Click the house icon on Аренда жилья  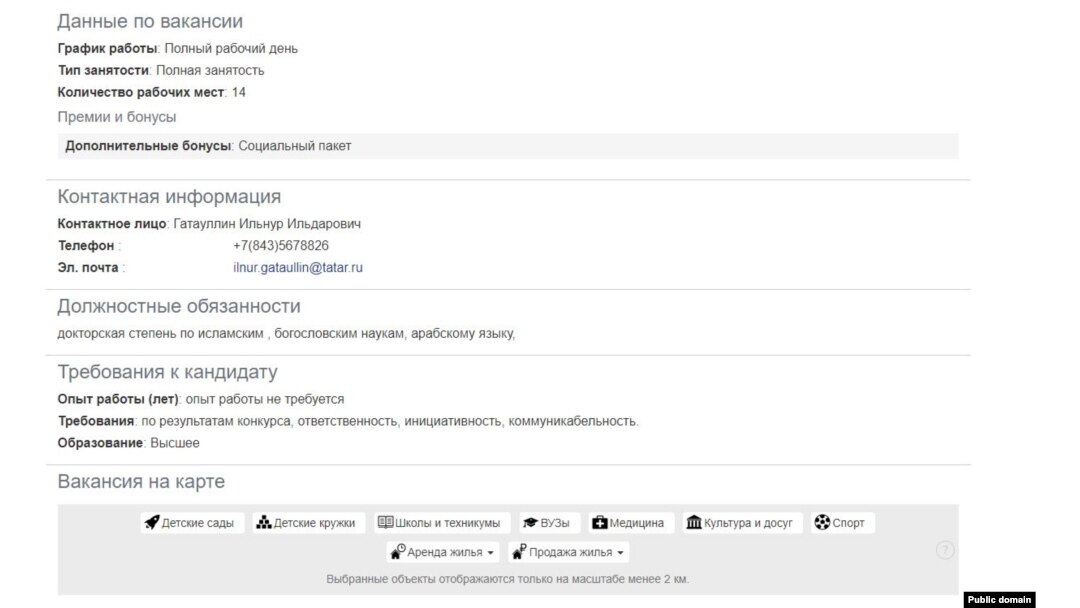click(x=398, y=552)
